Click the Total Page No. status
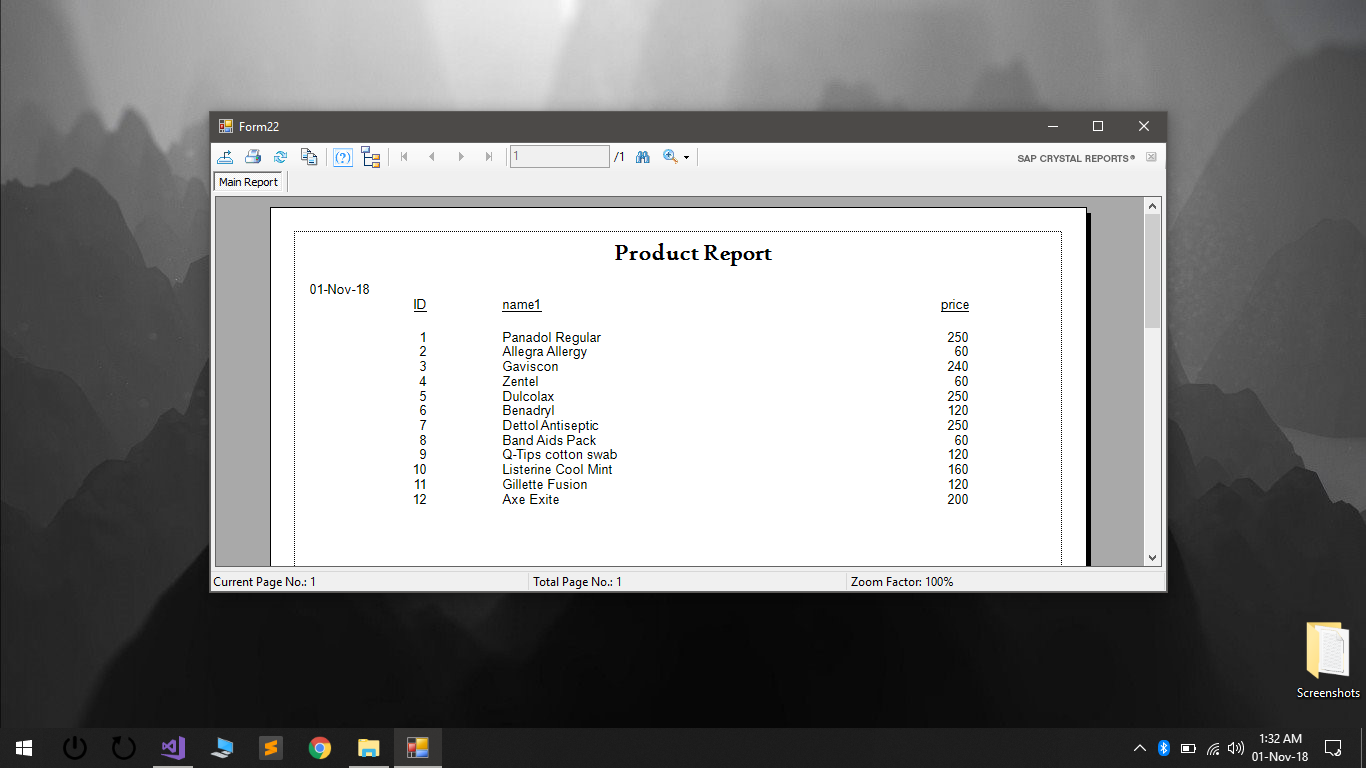1366x768 pixels. 577,582
